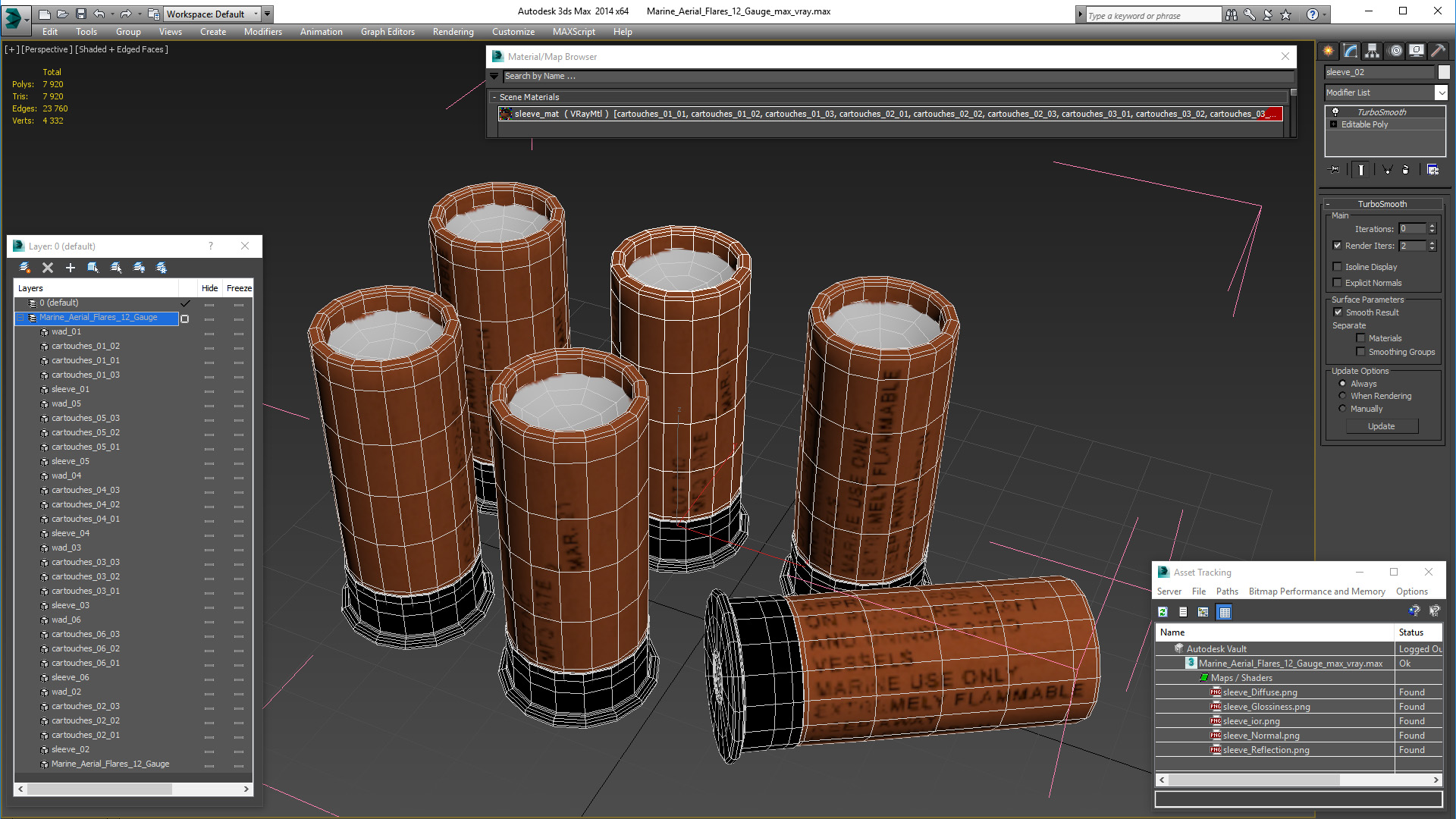Click the Create New Layer plus icon
The height and width of the screenshot is (819, 1456).
pyautogui.click(x=71, y=268)
